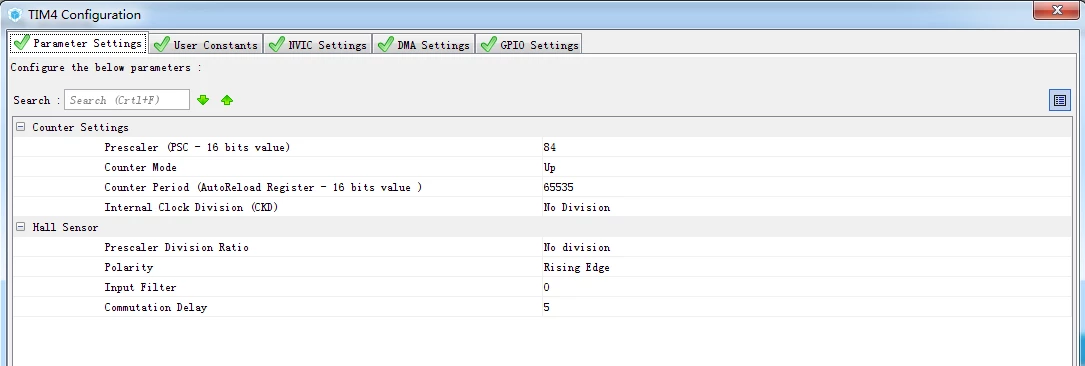Screen dimensions: 1085x366
Task: Collapse the Counter Settings group
Action: pos(20,127)
